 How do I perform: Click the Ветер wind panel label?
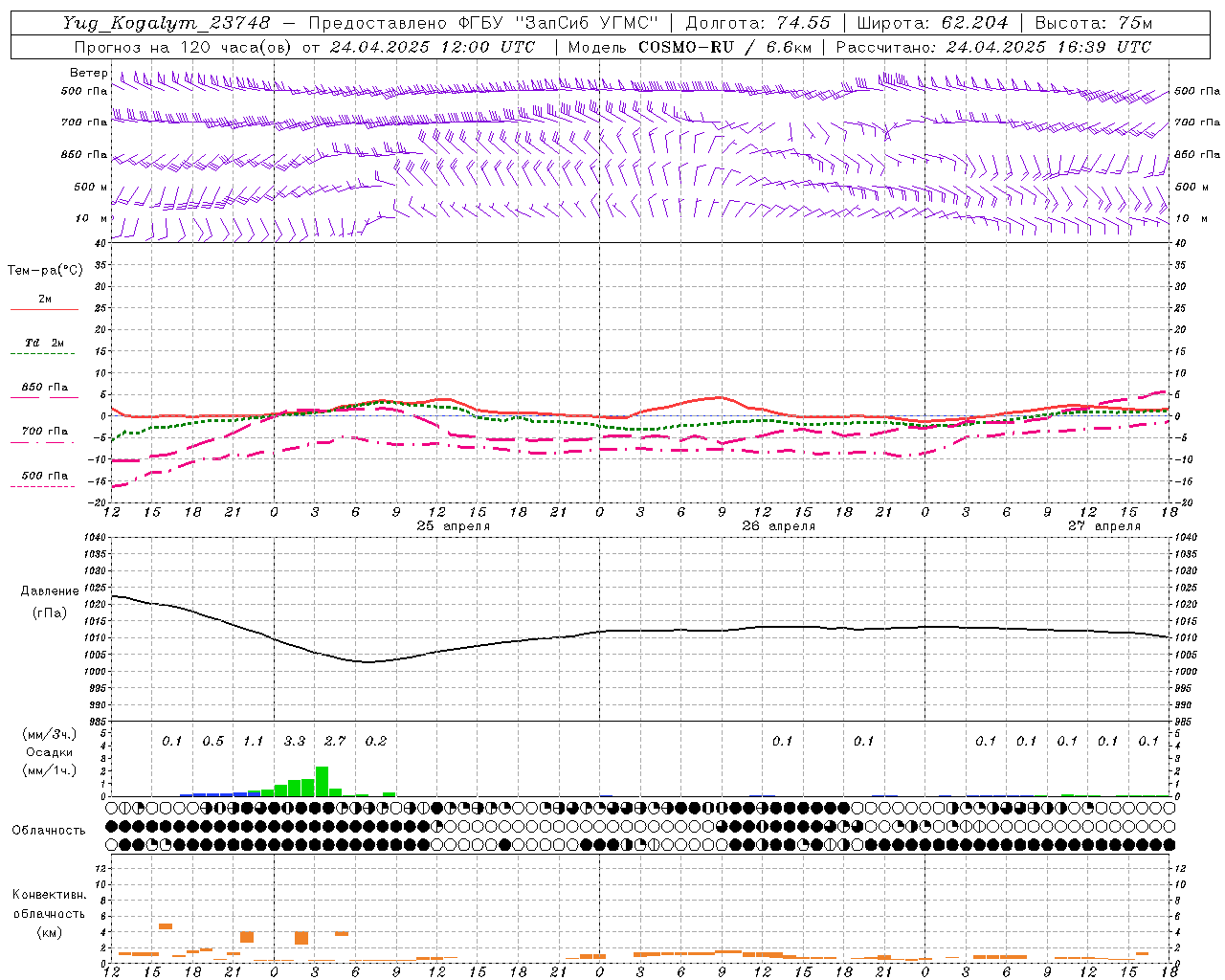[x=89, y=73]
